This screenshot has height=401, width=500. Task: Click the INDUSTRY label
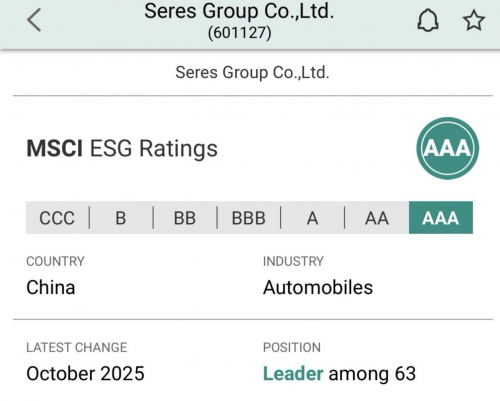pyautogui.click(x=293, y=261)
